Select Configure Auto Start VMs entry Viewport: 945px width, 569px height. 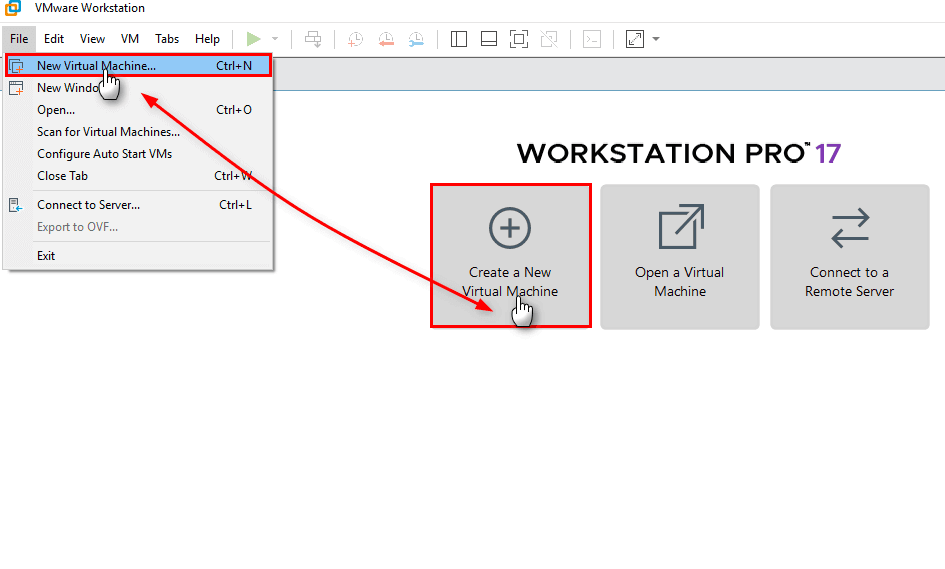click(x=139, y=154)
